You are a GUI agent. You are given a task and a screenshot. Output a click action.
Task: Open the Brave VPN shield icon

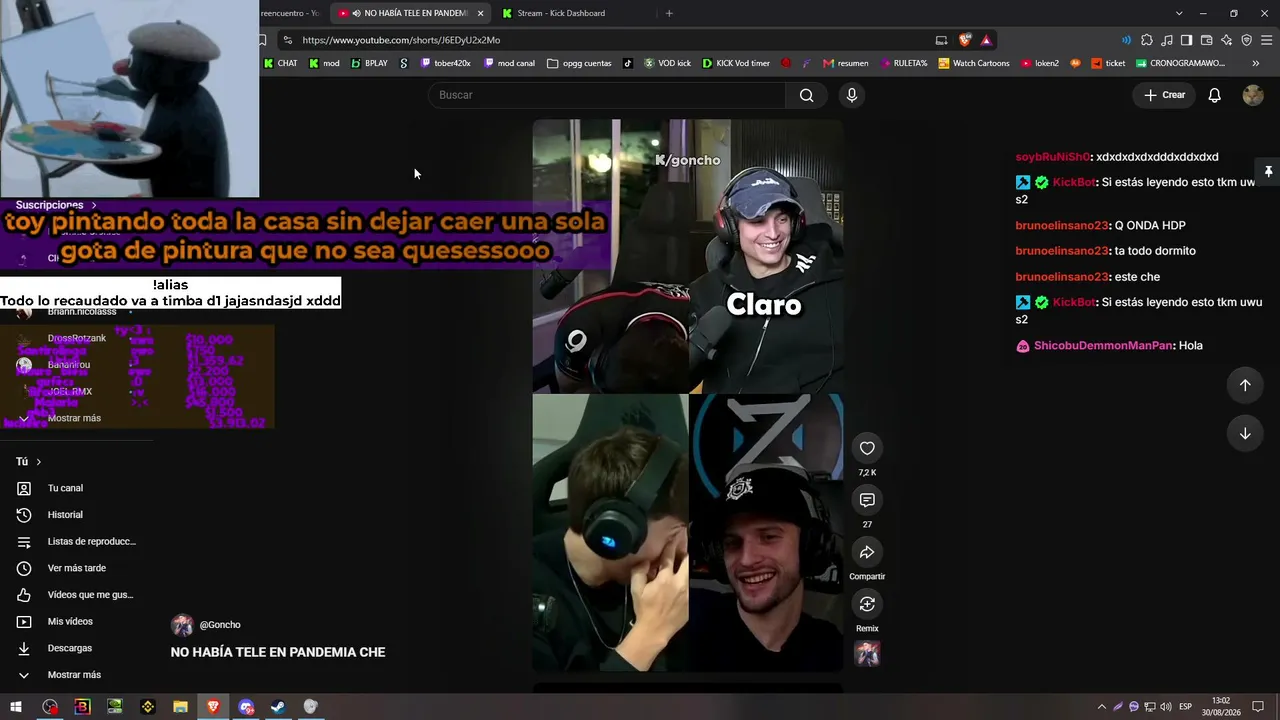(1246, 40)
